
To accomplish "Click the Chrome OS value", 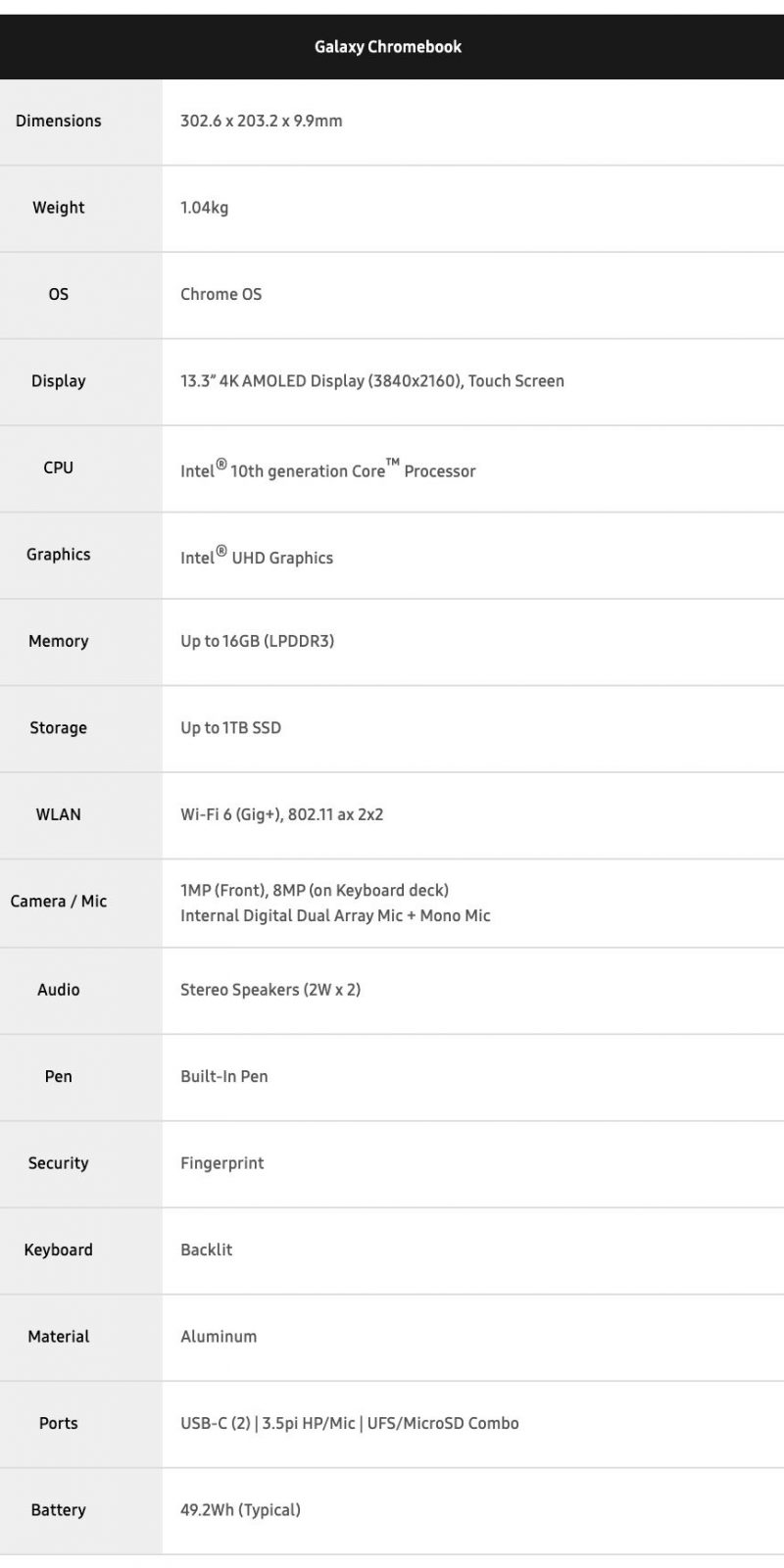I will (x=220, y=294).
